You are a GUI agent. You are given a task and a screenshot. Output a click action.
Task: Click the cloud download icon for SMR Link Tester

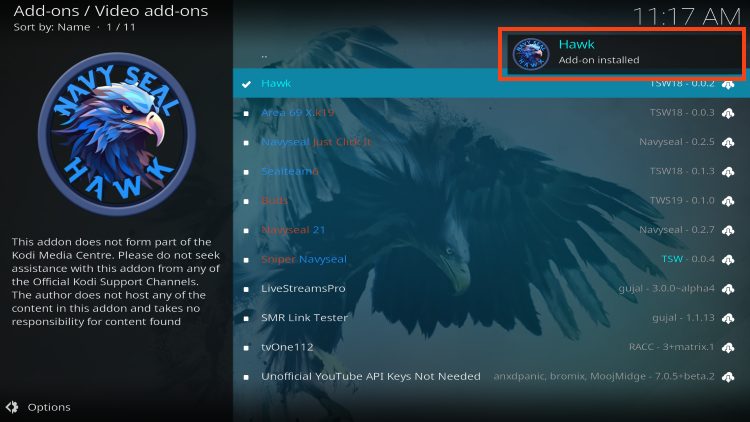coord(728,318)
